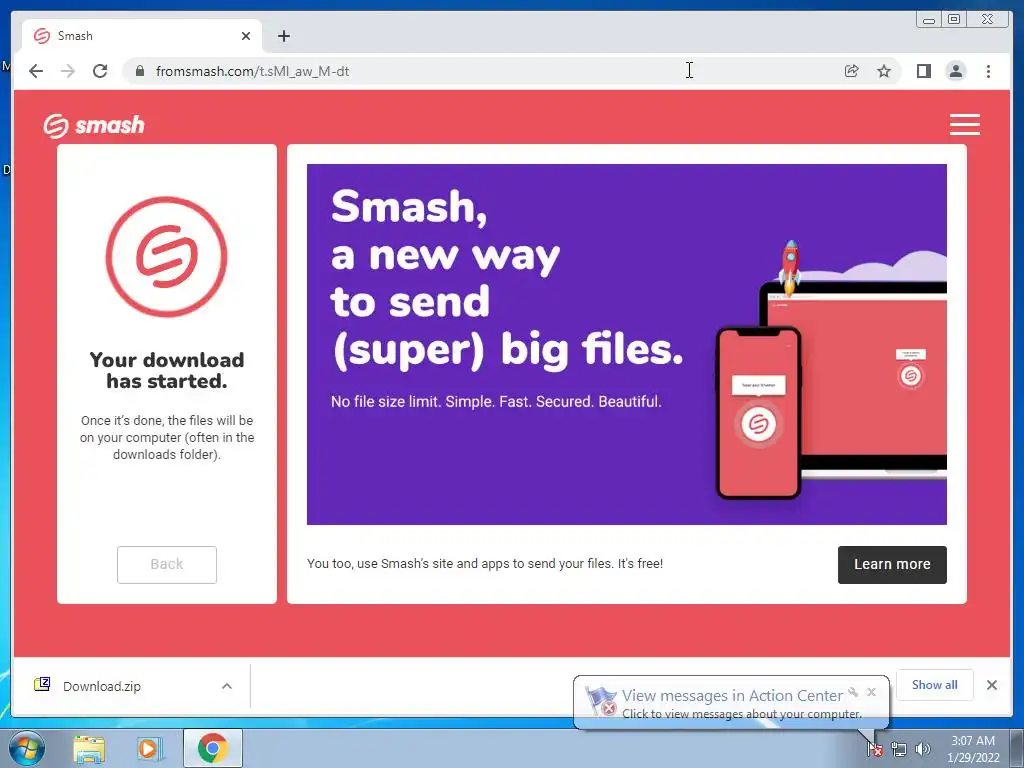Click the Learn more button
1024x768 pixels.
(892, 564)
